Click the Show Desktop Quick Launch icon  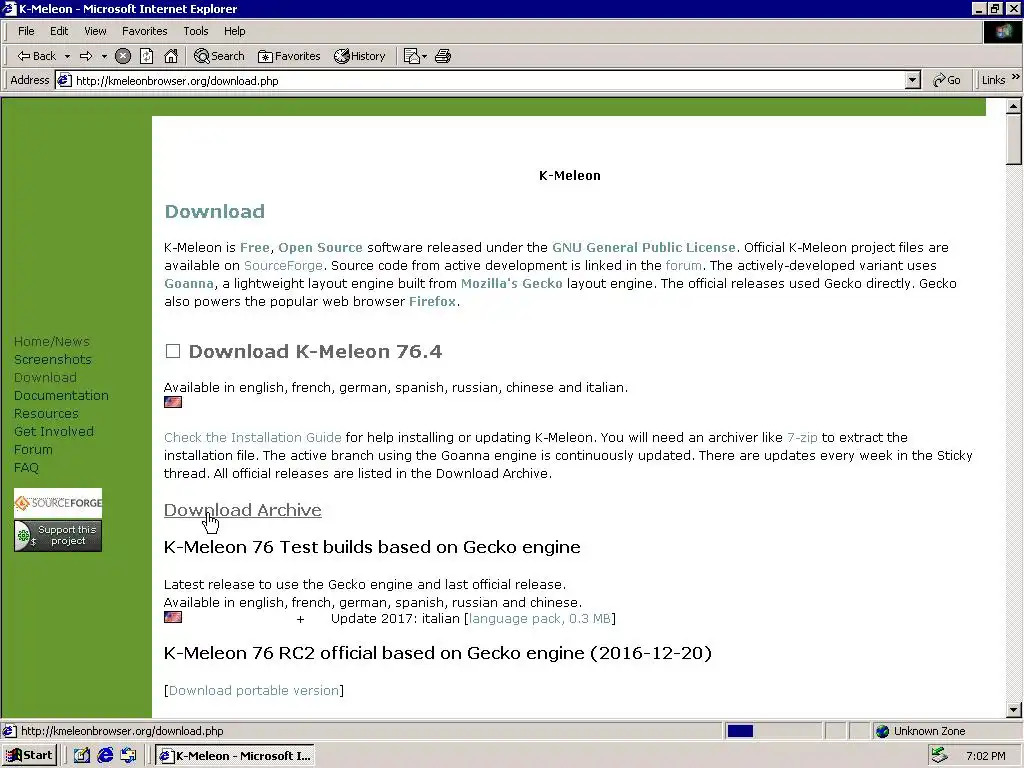tap(82, 756)
